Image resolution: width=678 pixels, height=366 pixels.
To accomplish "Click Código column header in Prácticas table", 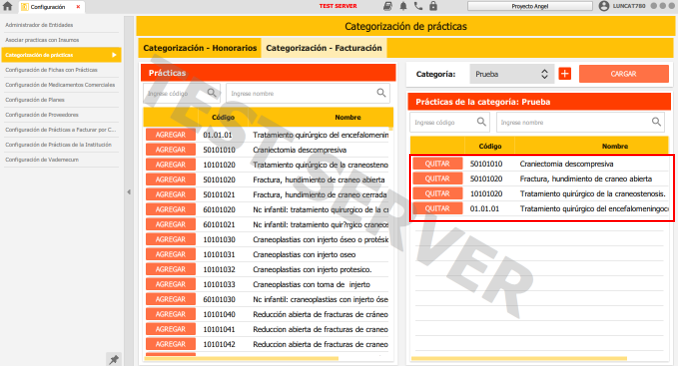I will pos(223,117).
